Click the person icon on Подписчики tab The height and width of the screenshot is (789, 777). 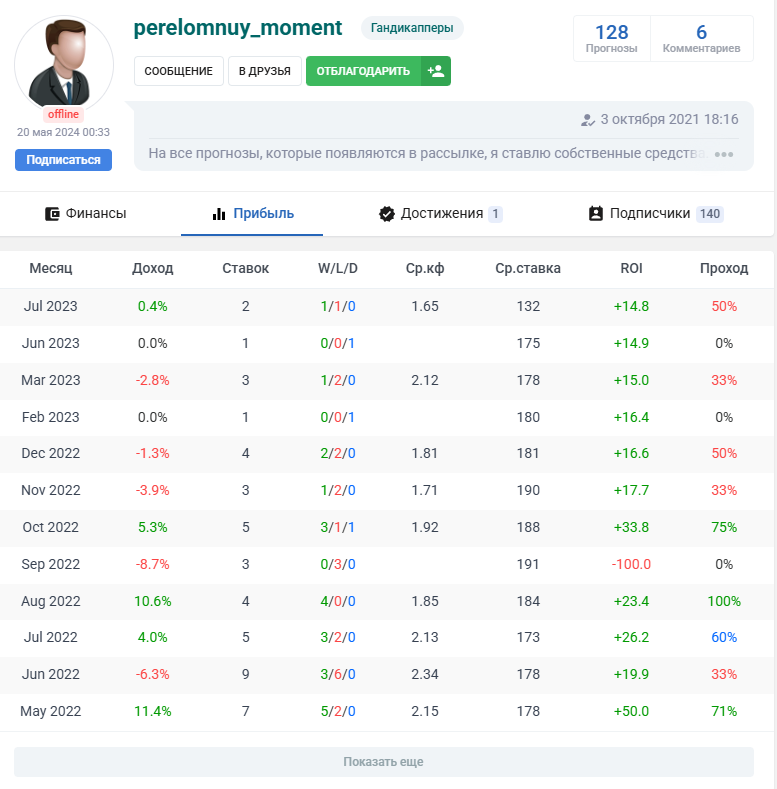click(x=596, y=213)
